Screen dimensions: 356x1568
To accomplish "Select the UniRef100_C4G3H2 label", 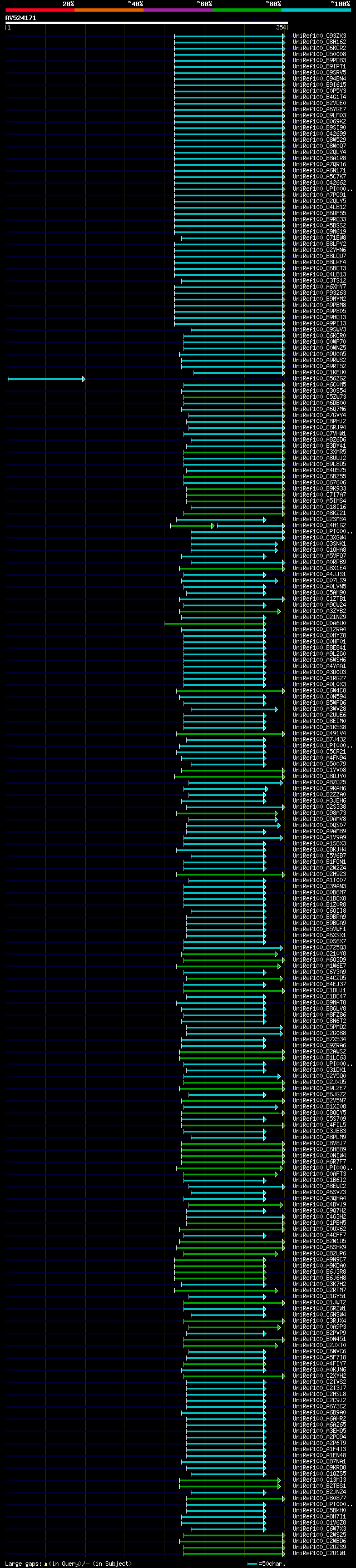I will click(319, 1217).
